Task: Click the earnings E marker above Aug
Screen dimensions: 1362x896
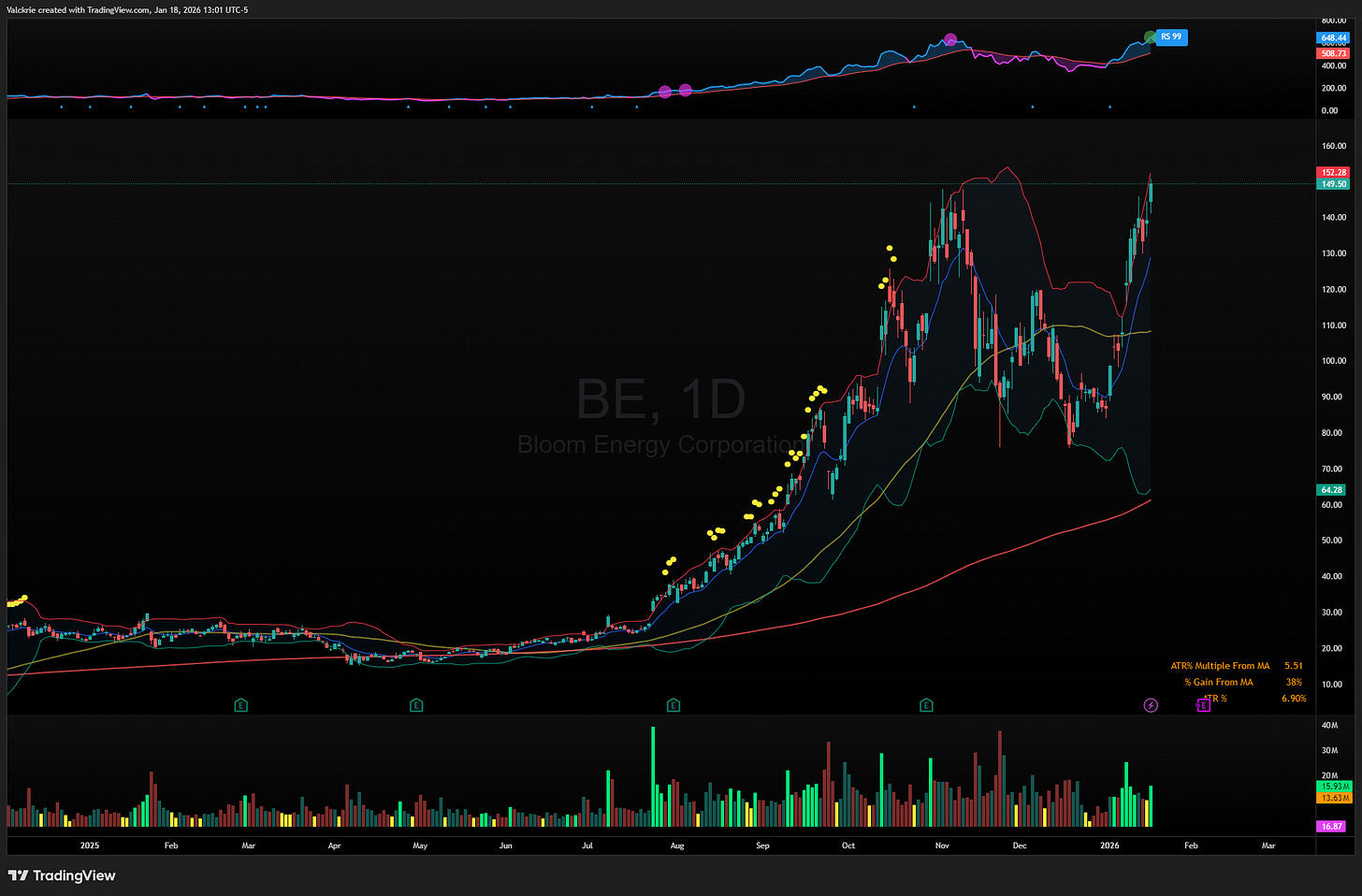Action: tap(673, 705)
